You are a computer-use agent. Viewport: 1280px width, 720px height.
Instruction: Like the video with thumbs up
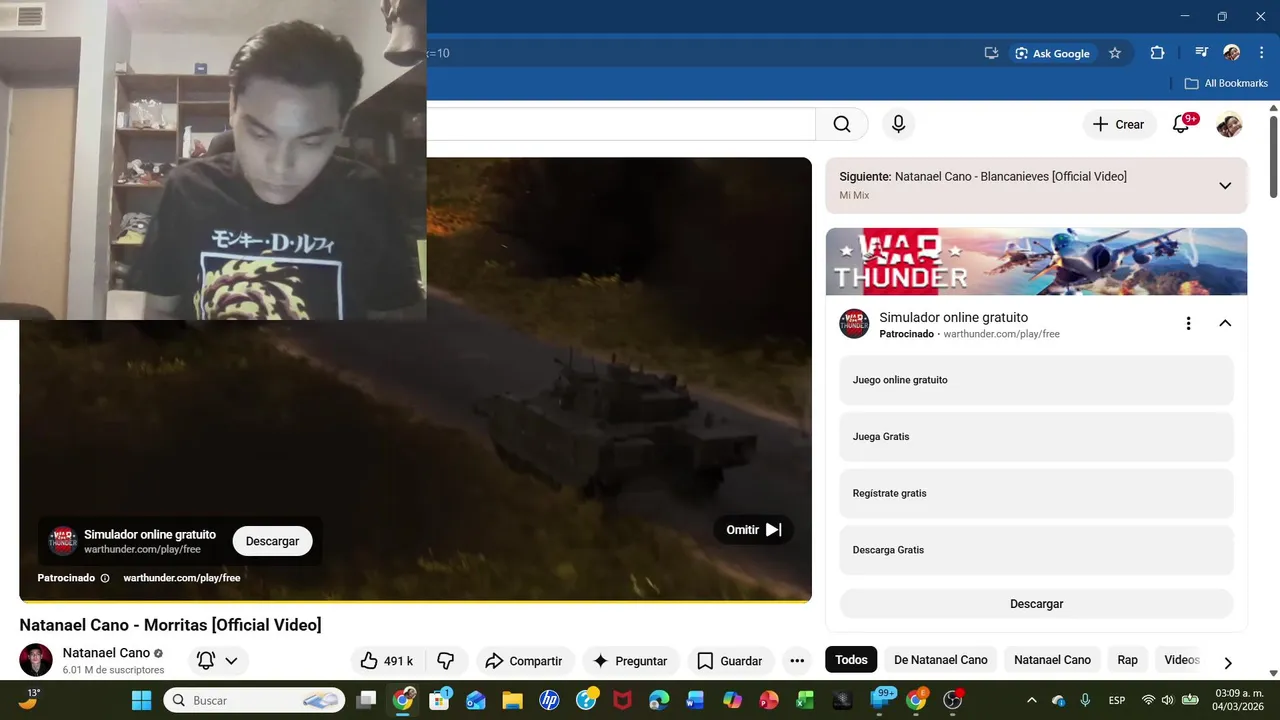pyautogui.click(x=388, y=661)
